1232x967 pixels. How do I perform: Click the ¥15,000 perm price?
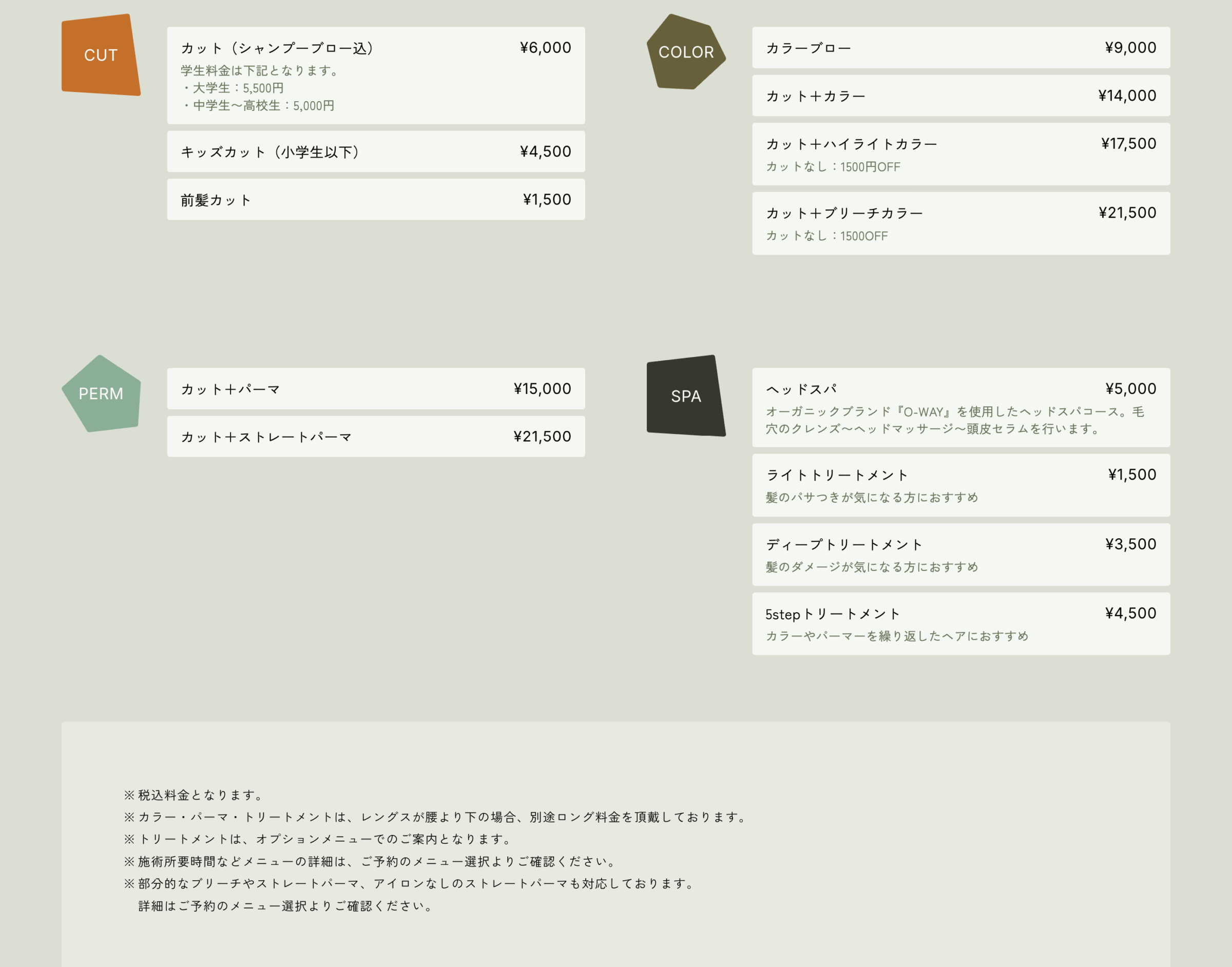(x=542, y=388)
